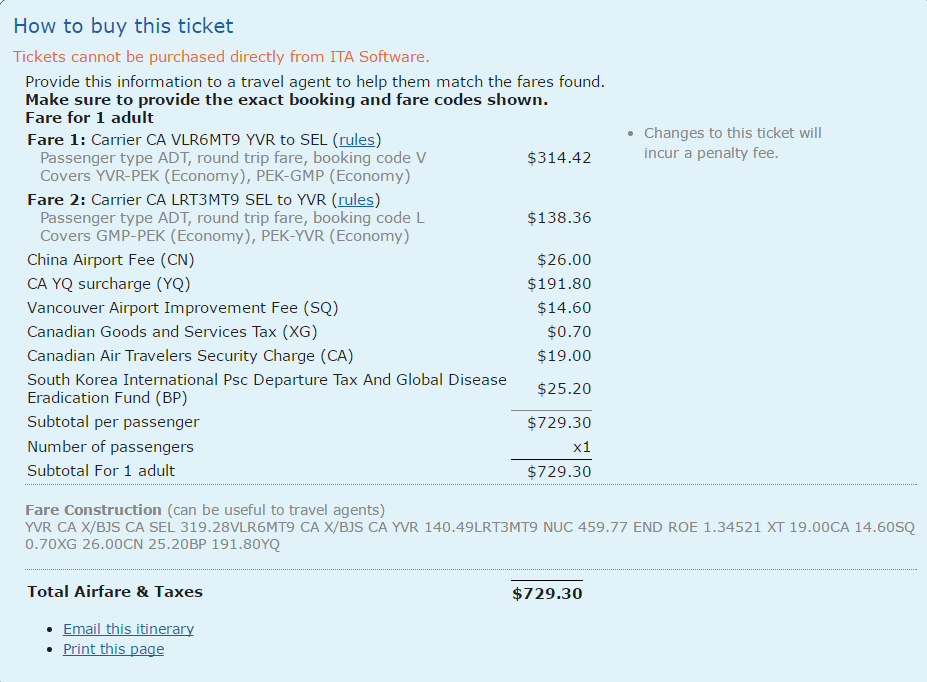Viewport: 927px width, 682px height.
Task: Open the rules link for Fare 2
Action: pos(357,200)
